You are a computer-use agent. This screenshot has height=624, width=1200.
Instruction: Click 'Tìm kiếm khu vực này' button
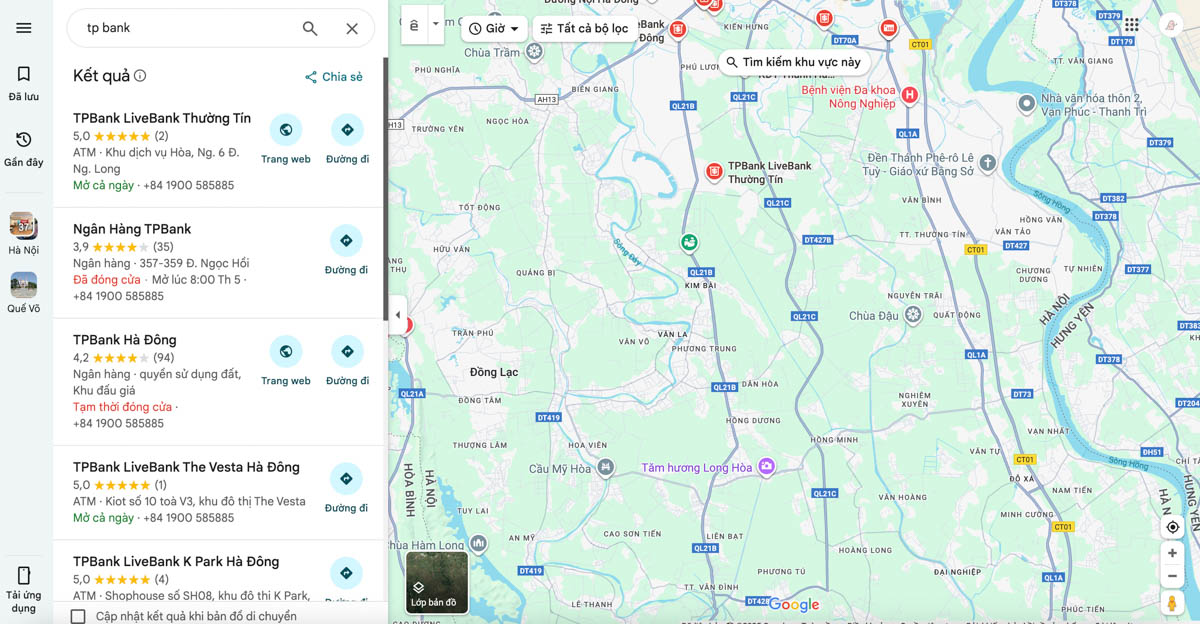pos(793,62)
